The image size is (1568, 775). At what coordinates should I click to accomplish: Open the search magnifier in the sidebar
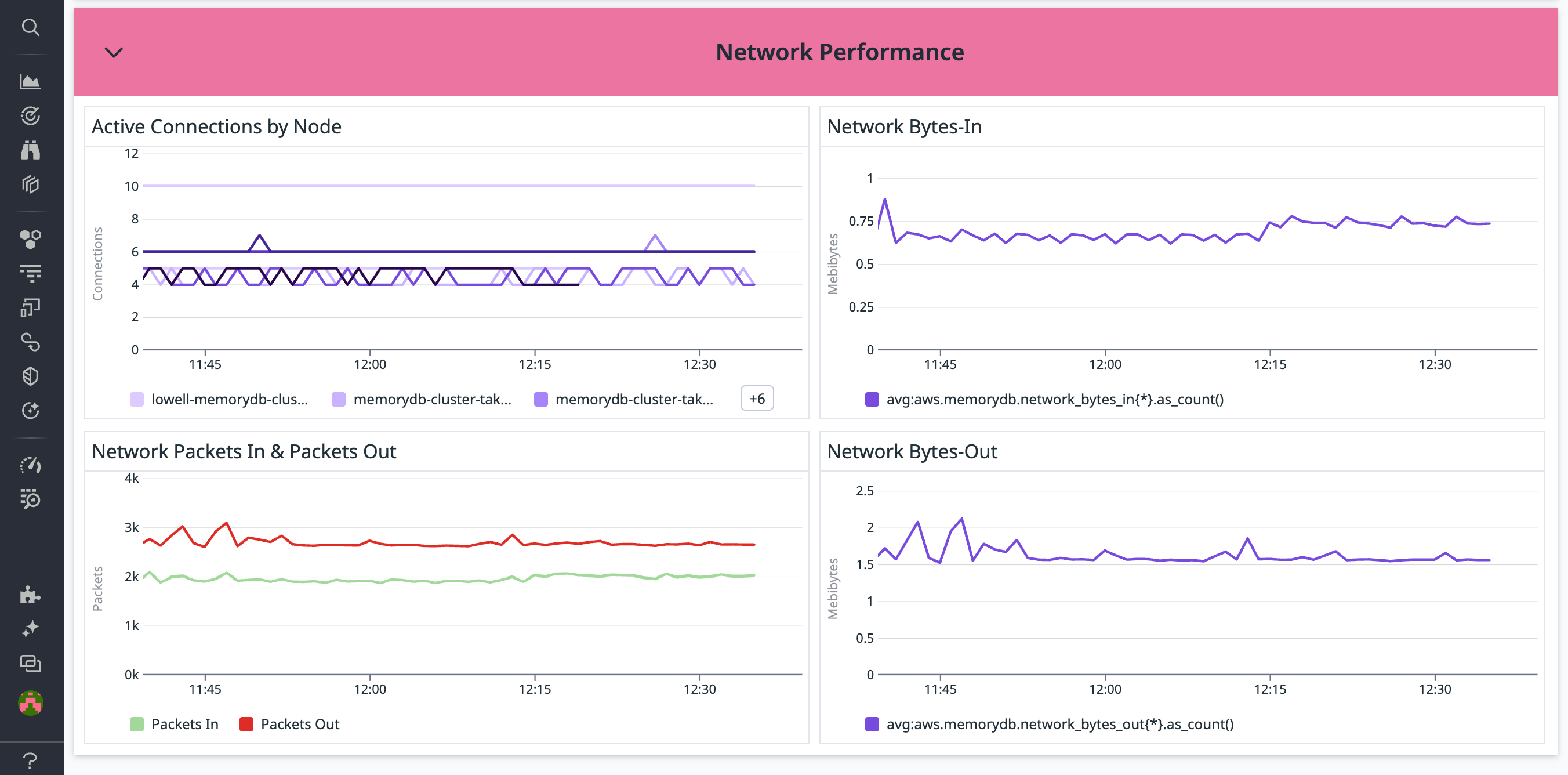31,28
